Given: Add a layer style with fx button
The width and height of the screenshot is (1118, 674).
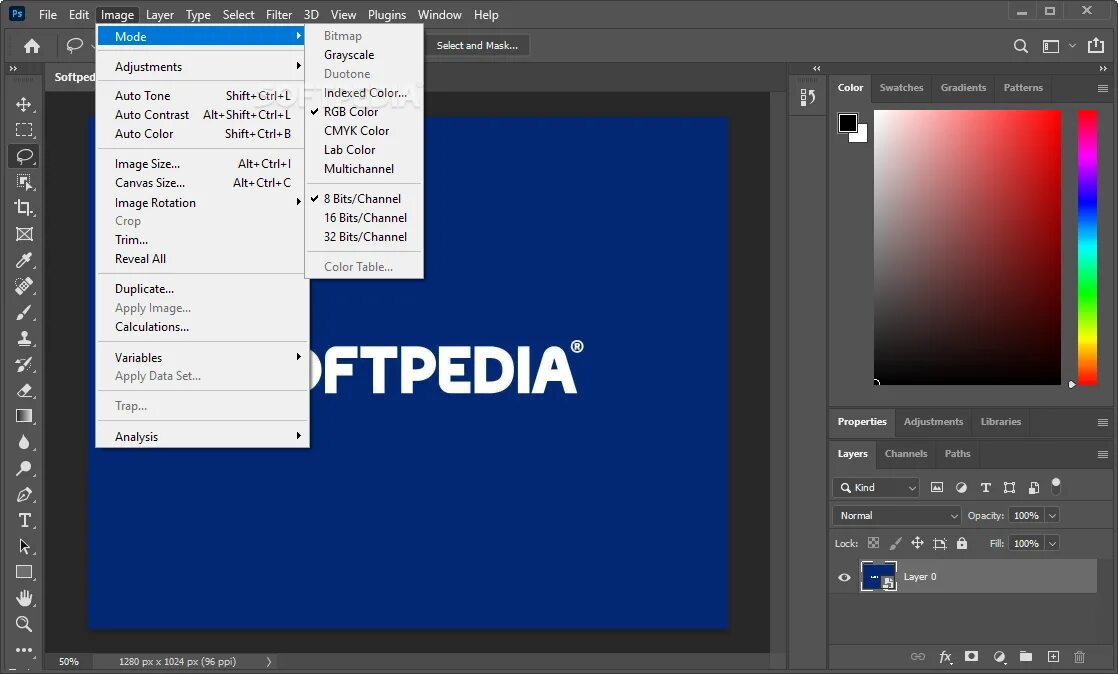Looking at the screenshot, I should pyautogui.click(x=945, y=657).
